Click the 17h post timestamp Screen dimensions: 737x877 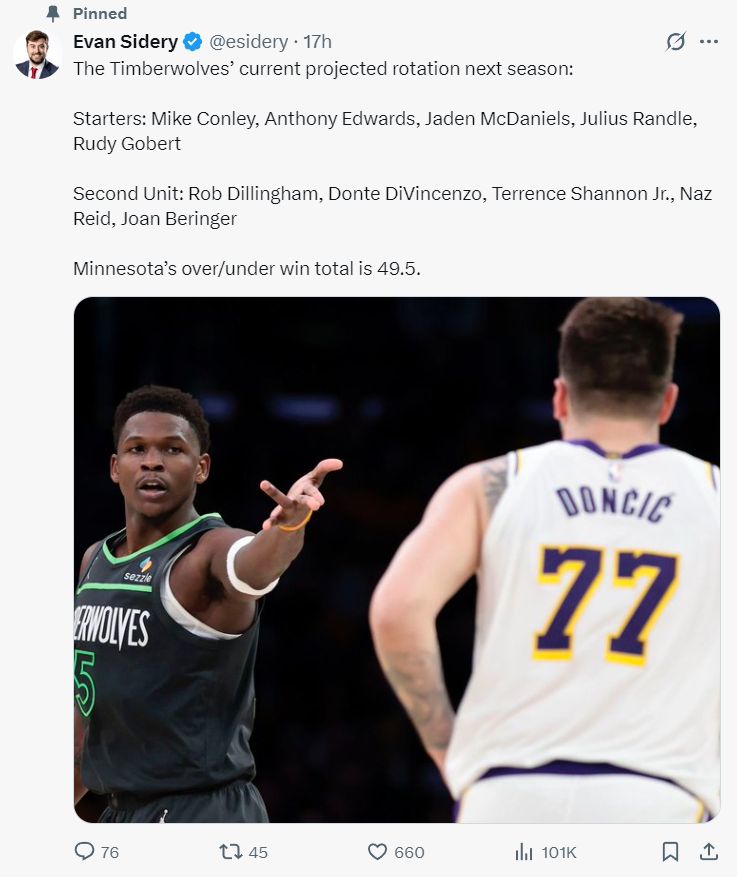tap(318, 41)
